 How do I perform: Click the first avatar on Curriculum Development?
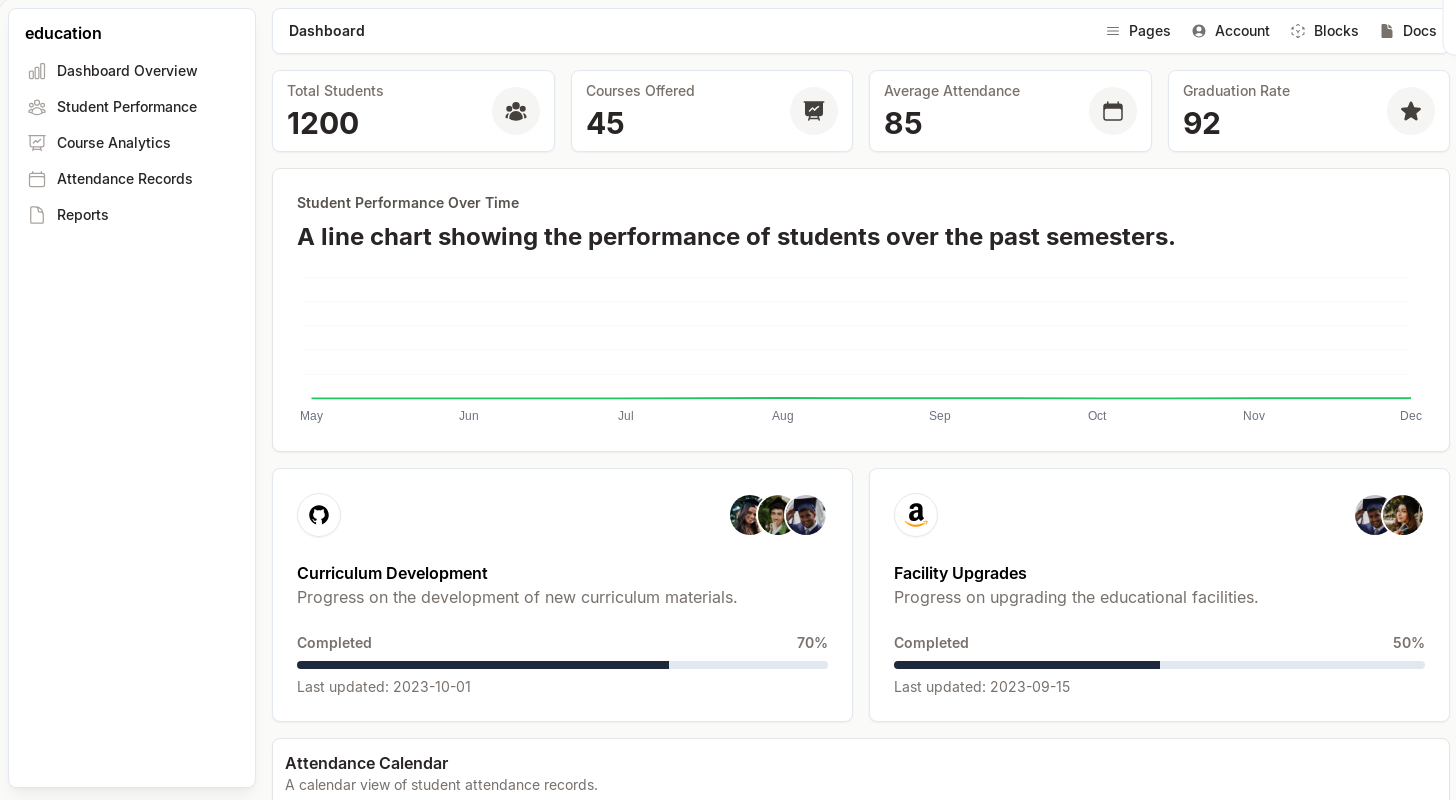coord(747,515)
